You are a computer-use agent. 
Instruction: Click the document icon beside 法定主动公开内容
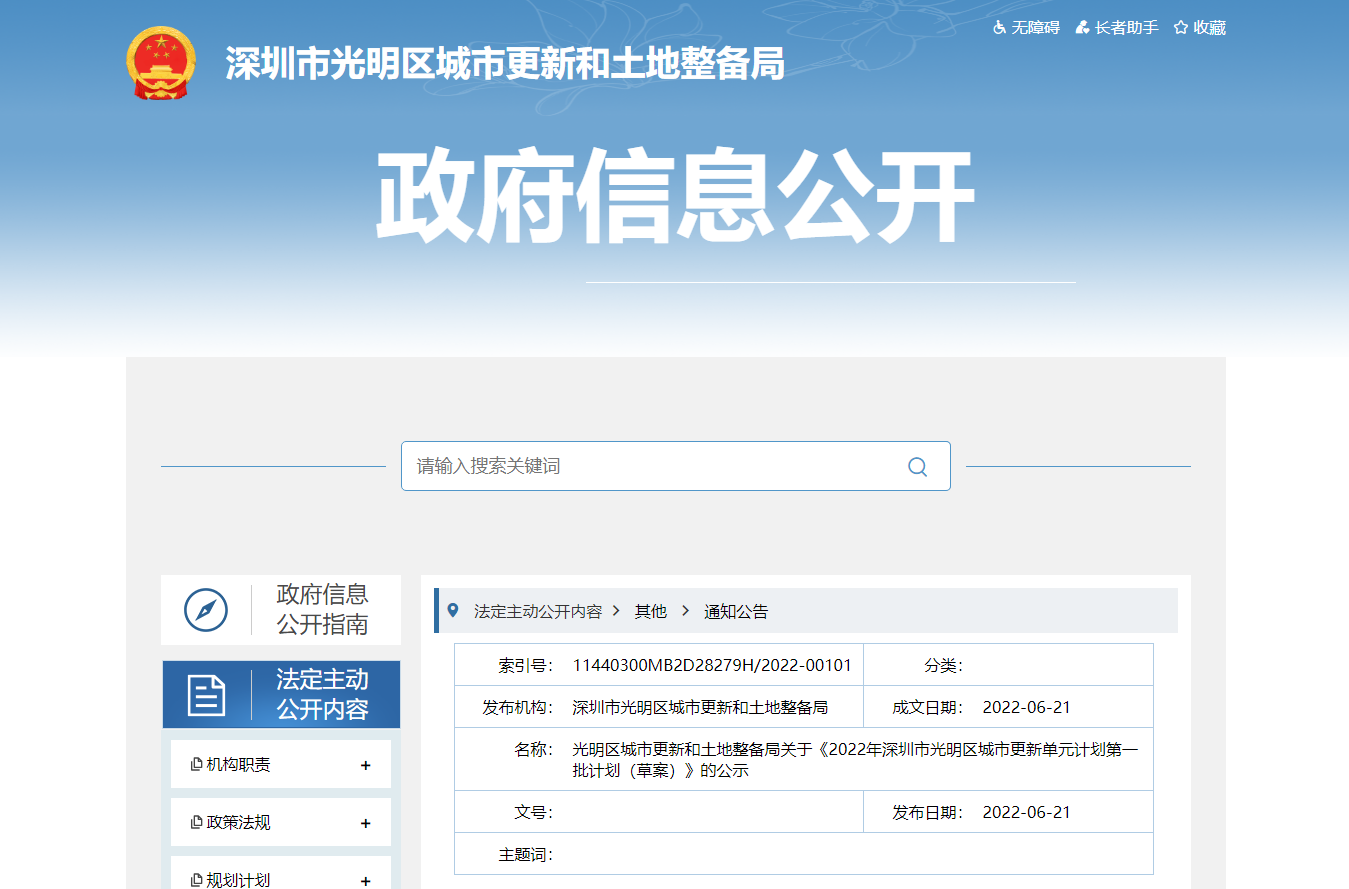[206, 695]
